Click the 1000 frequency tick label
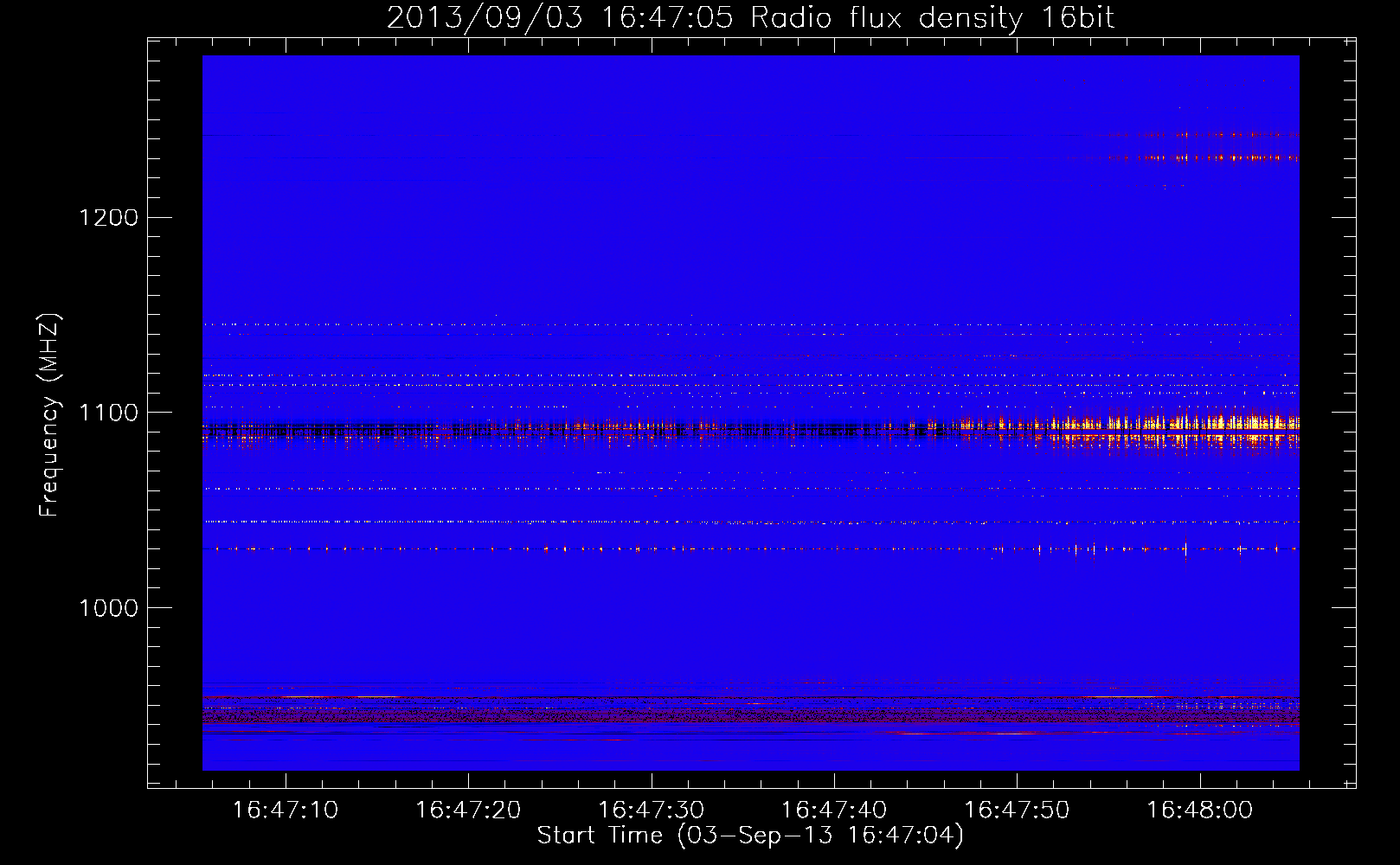 click(x=108, y=608)
